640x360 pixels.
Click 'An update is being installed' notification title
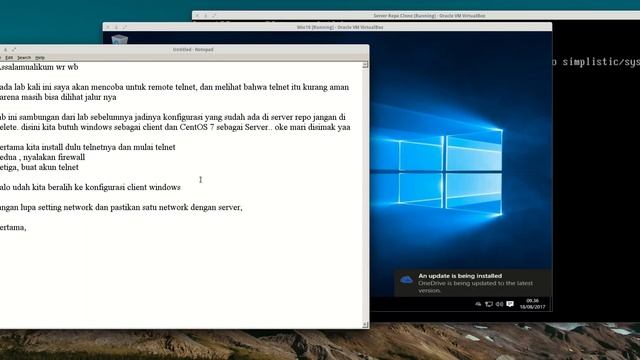[x=460, y=276]
